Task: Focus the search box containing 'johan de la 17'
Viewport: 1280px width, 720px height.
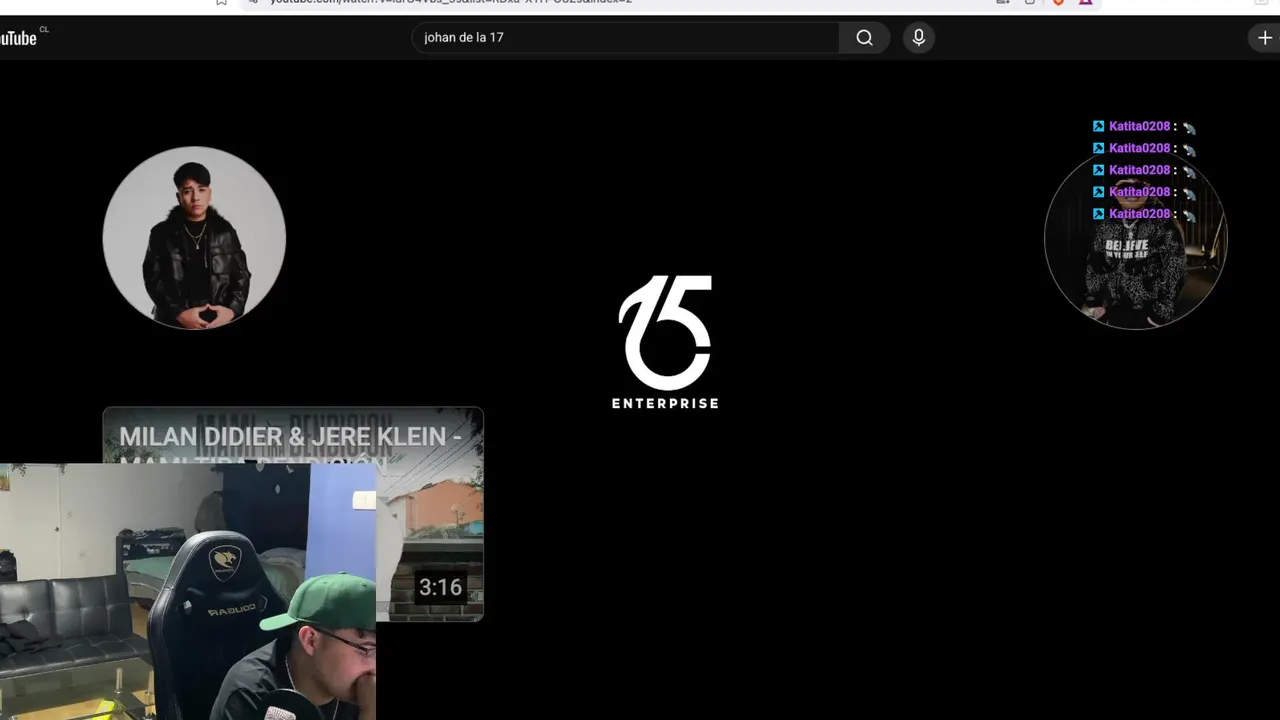Action: [x=626, y=38]
